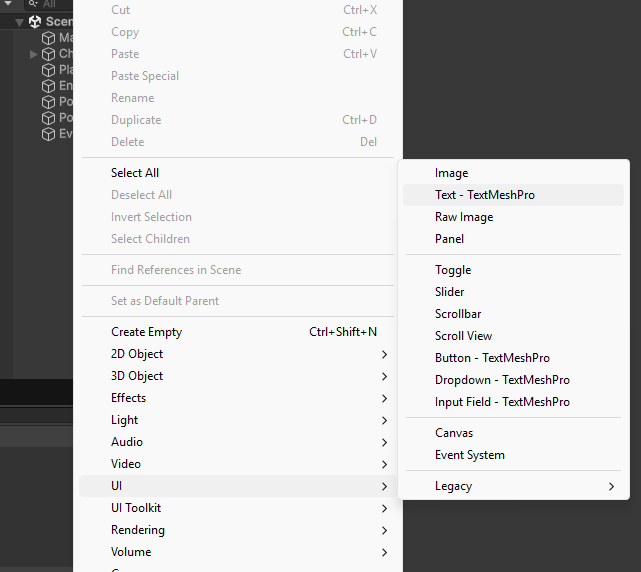
Task: Create an Input Field - TextMeshPro element
Action: pyautogui.click(x=513, y=403)
